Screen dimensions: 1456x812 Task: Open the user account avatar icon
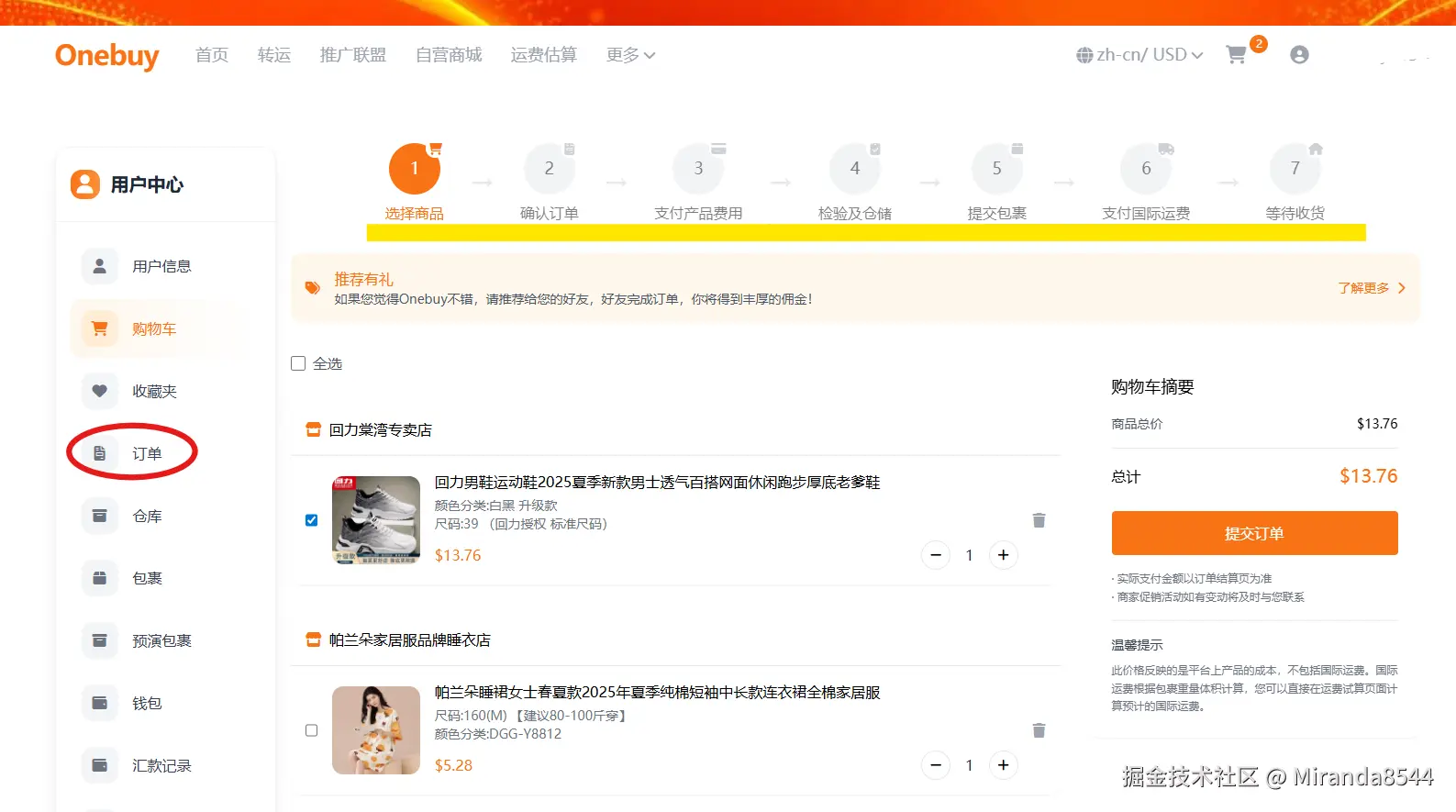1299,55
